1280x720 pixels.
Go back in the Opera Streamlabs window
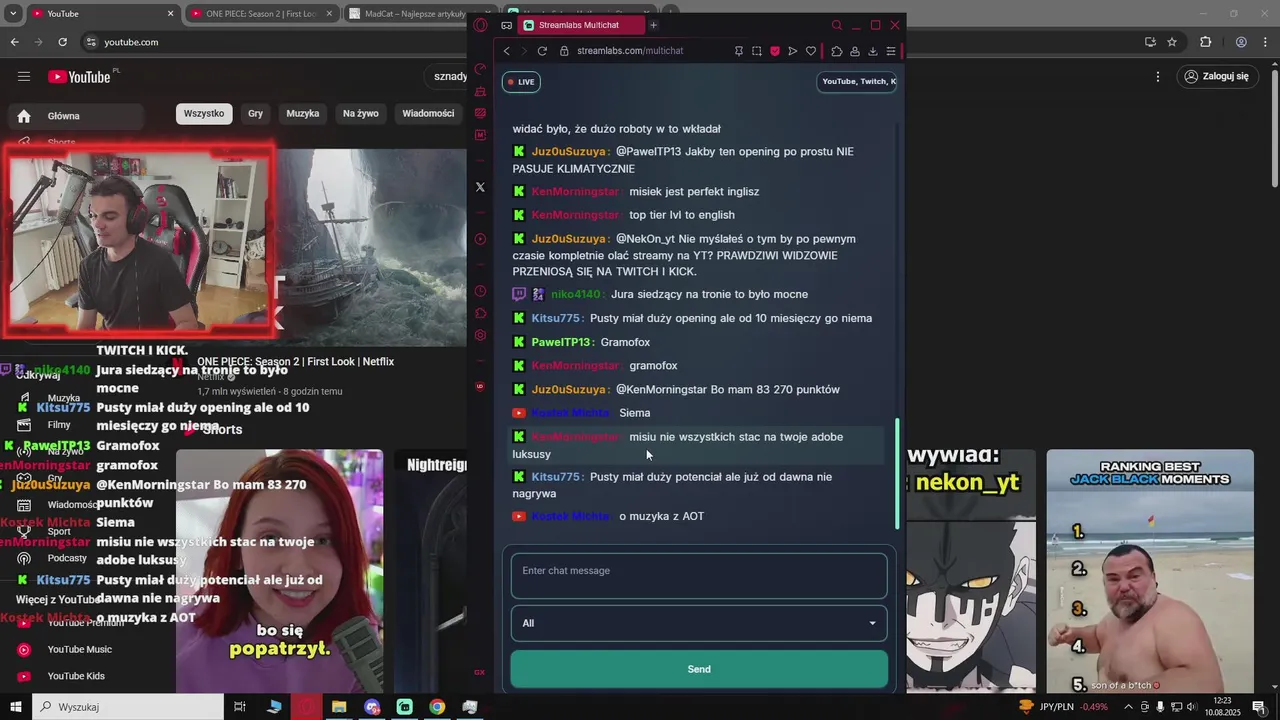coord(507,51)
